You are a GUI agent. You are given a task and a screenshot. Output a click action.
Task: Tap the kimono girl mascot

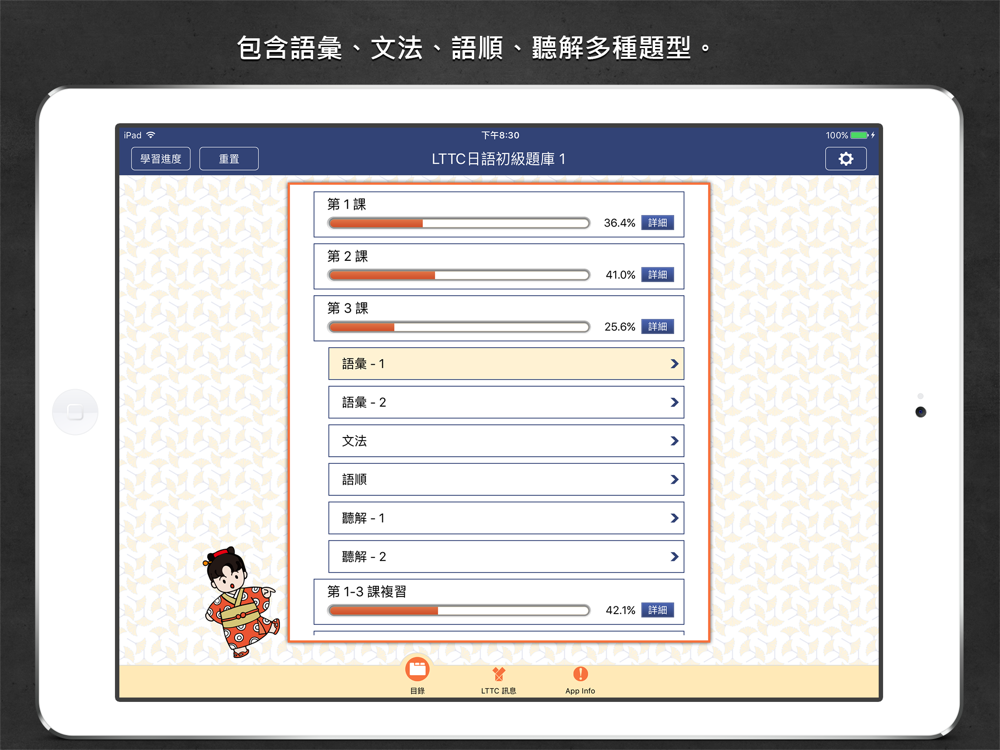tap(241, 602)
